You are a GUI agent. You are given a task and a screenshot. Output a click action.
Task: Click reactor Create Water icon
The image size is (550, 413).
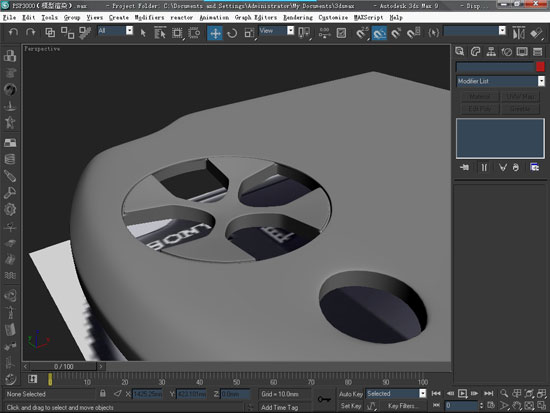click(x=10, y=275)
